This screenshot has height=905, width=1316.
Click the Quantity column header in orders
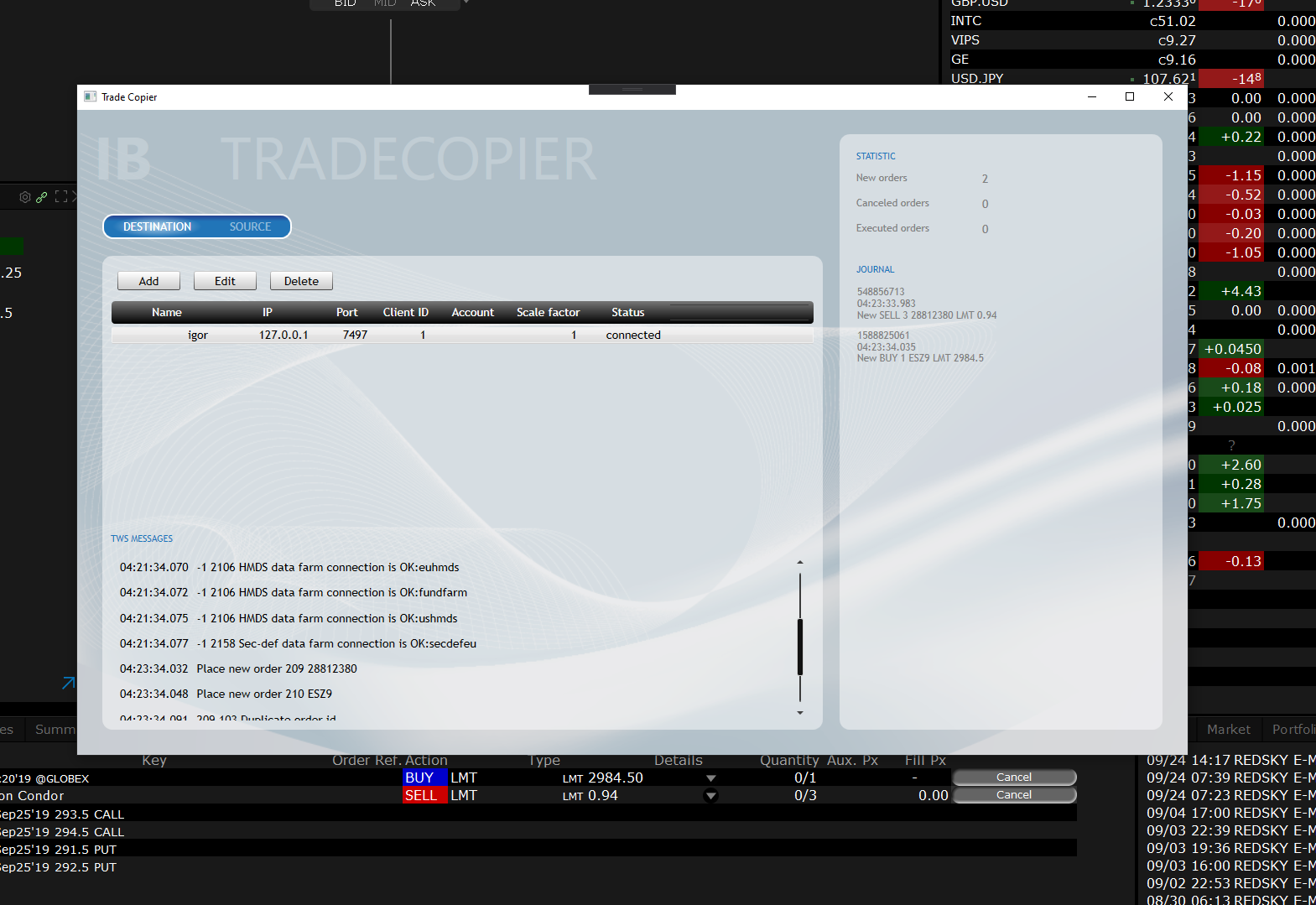click(788, 760)
